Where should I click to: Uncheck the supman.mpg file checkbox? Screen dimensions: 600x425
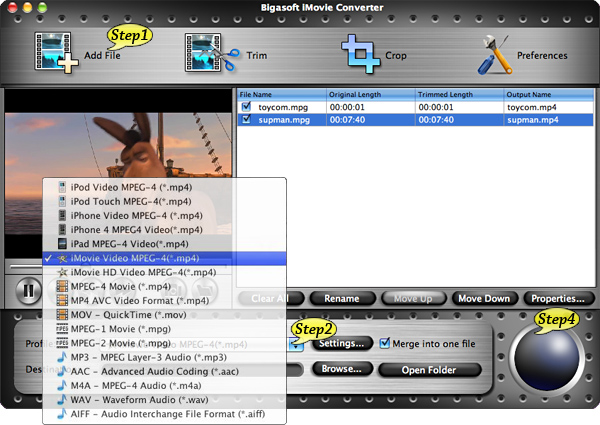click(246, 119)
